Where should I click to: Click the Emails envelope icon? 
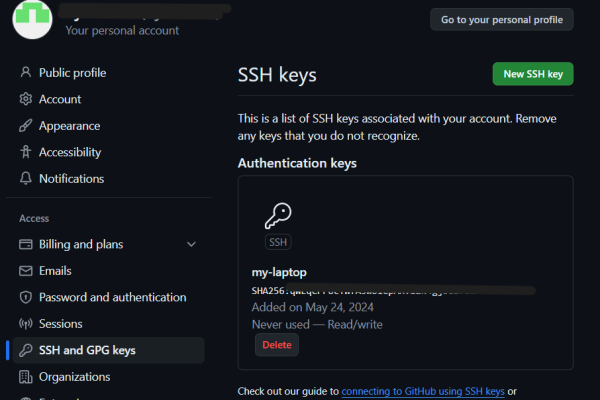coord(26,271)
